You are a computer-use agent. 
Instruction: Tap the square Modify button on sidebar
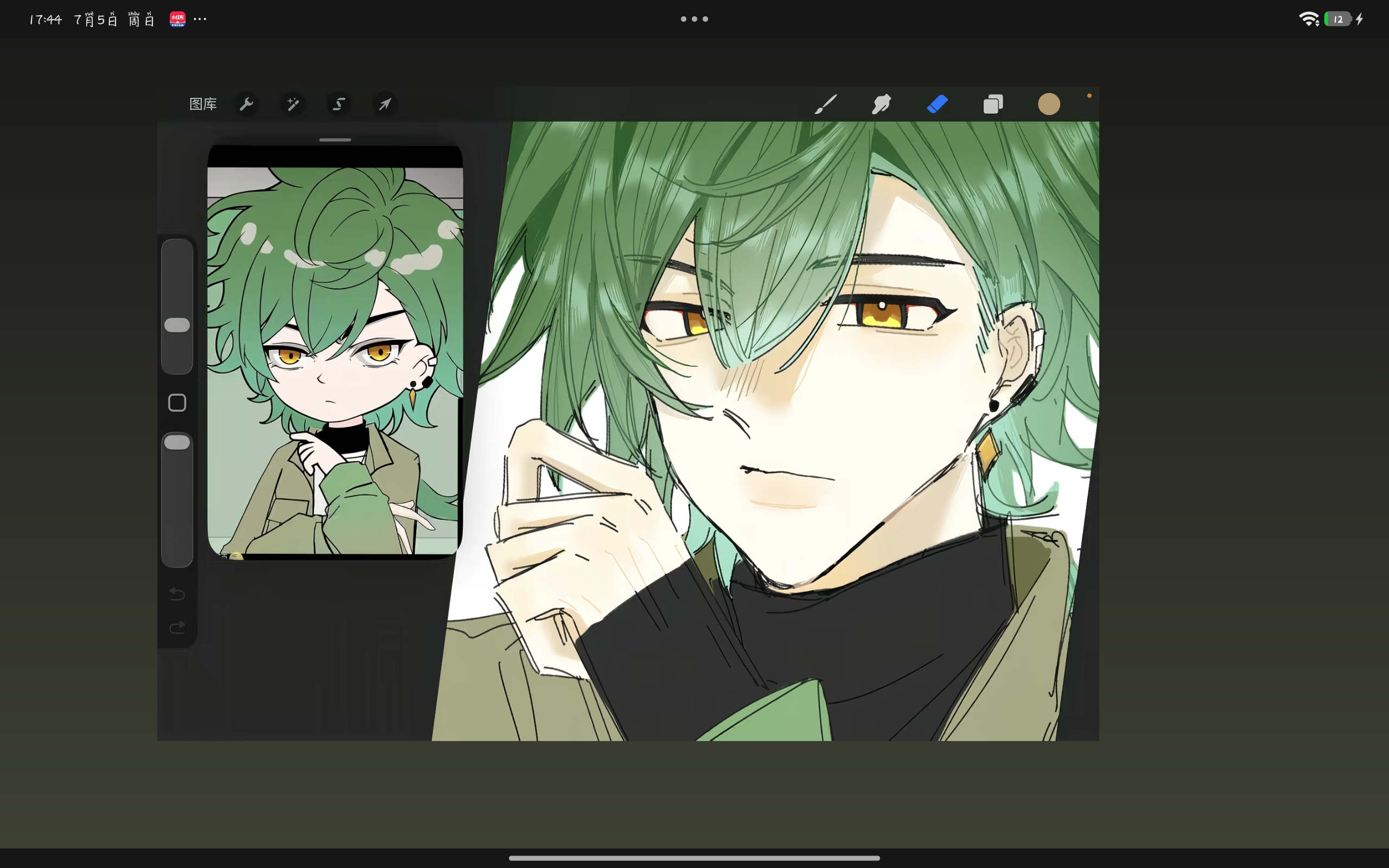[177, 403]
